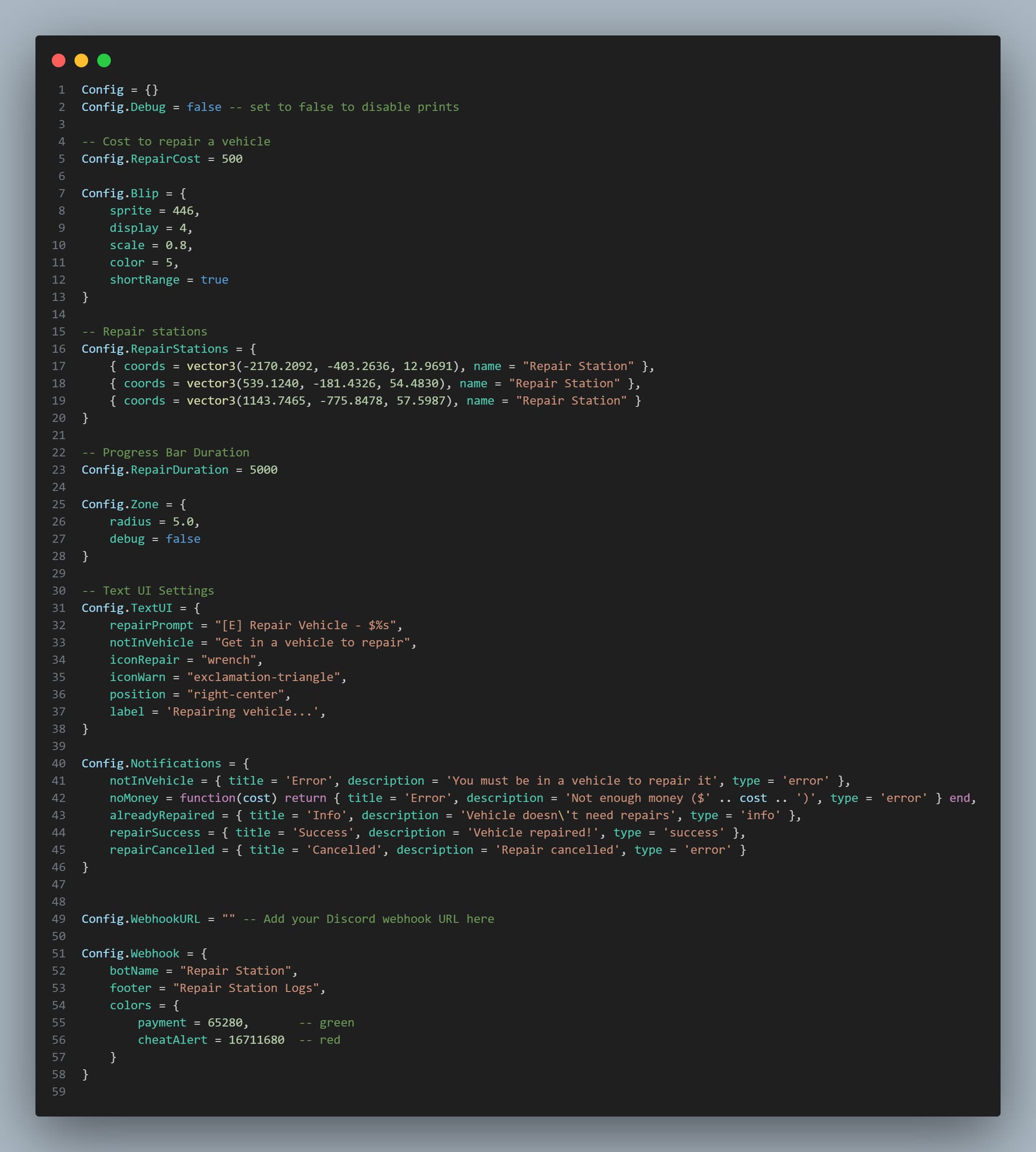Click the Zone debug false value
Viewport: 1036px width, 1152px height.
point(183,539)
